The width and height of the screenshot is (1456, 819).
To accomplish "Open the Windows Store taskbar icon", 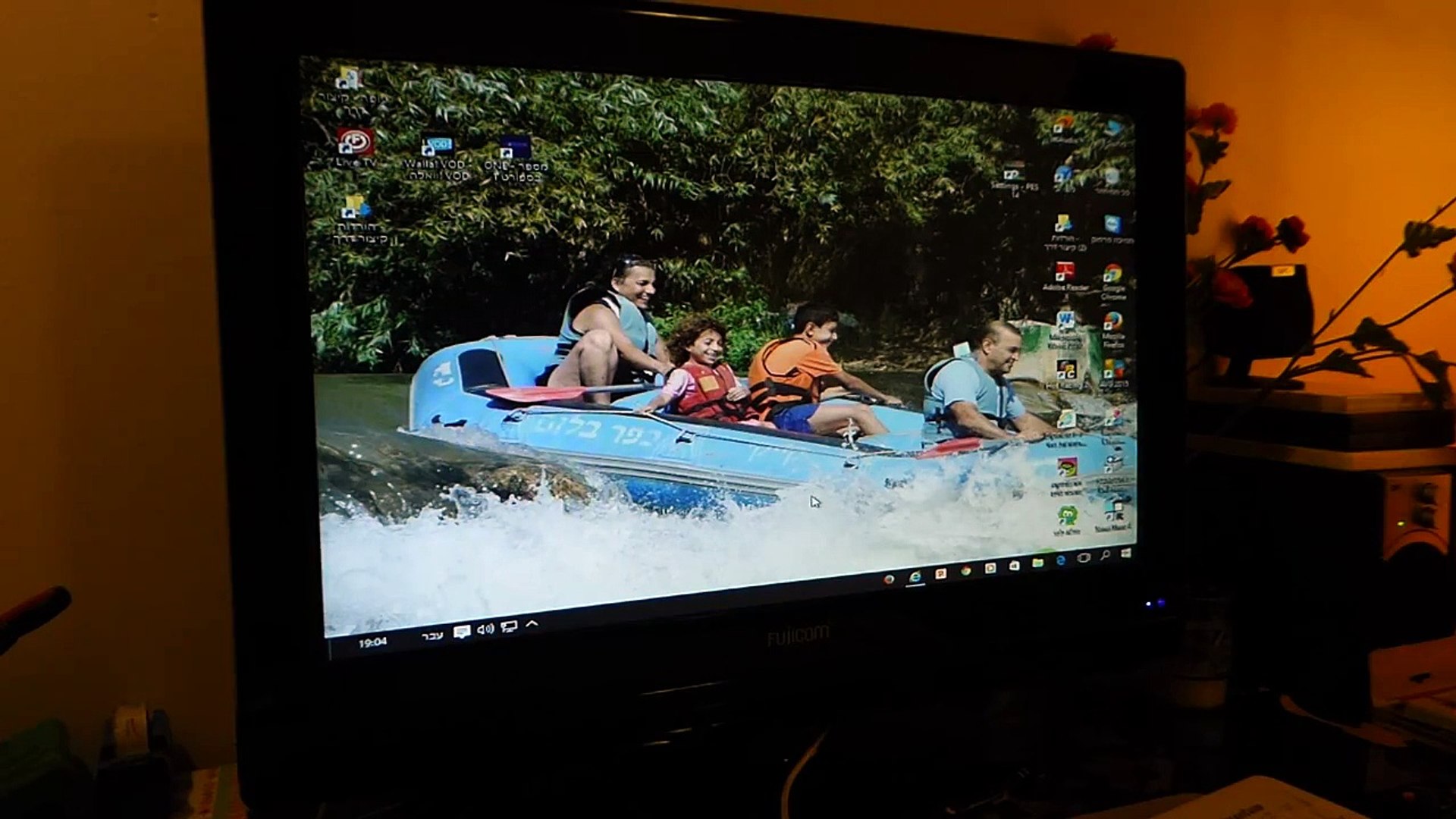I will 1015,566.
